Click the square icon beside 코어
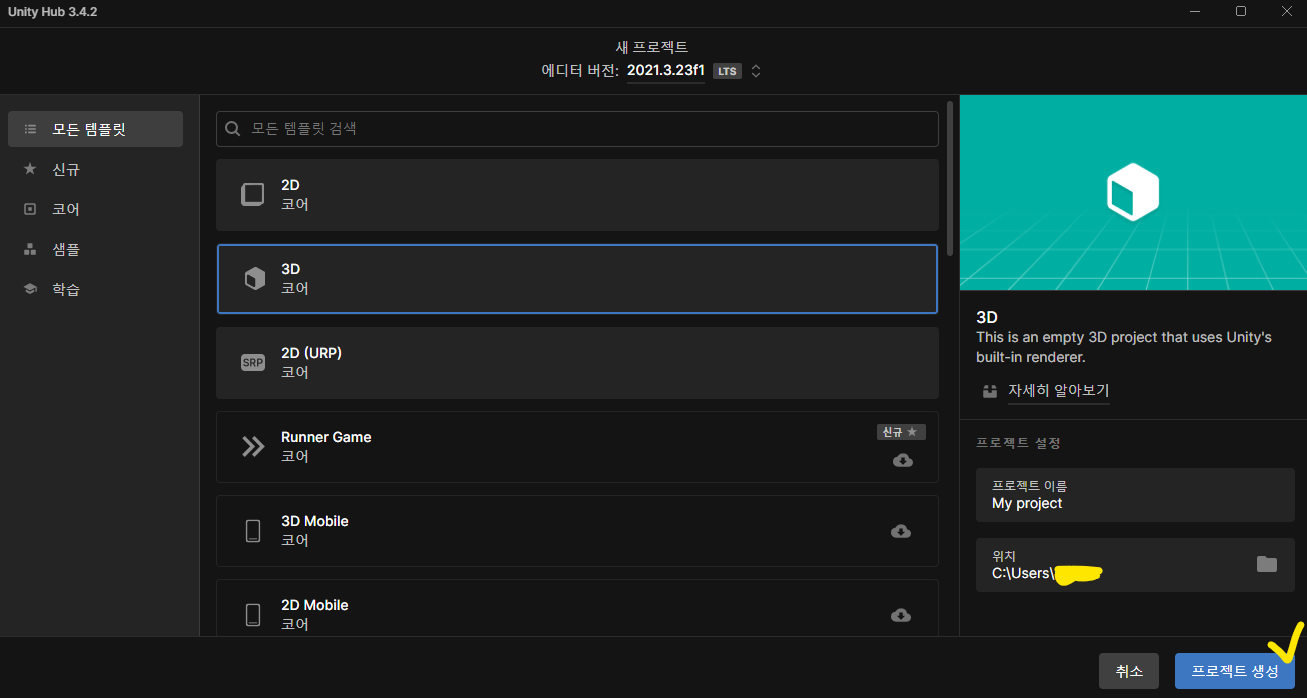Image resolution: width=1307 pixels, height=698 pixels. coord(30,209)
